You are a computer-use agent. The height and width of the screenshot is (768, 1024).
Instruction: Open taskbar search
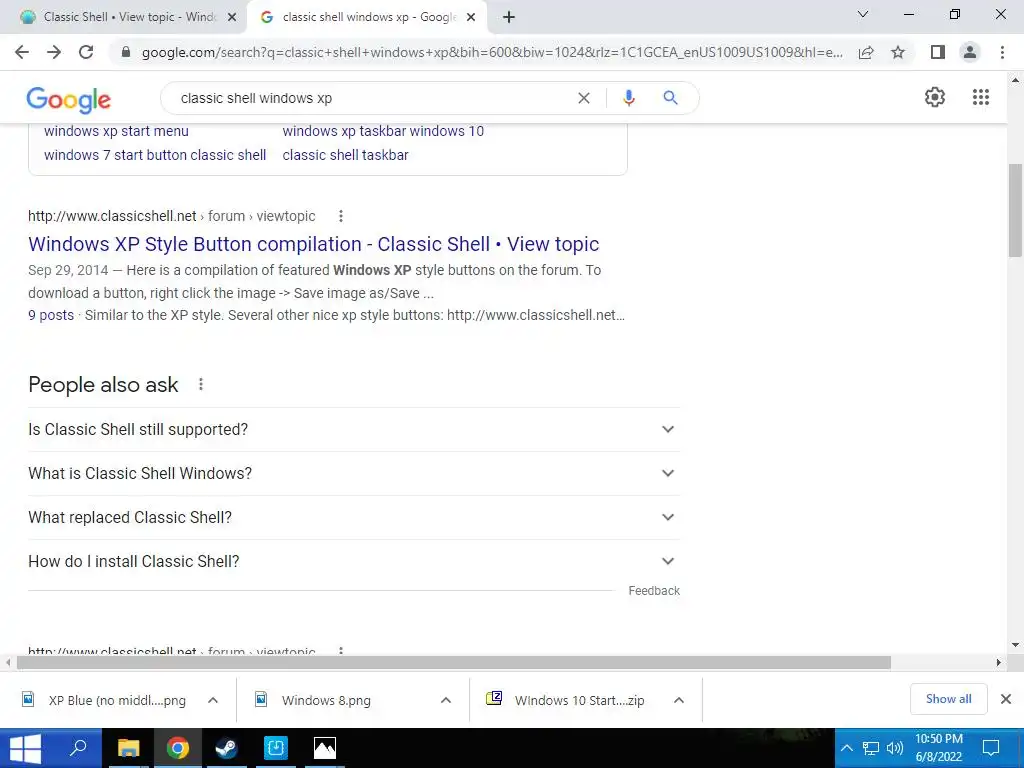77,748
